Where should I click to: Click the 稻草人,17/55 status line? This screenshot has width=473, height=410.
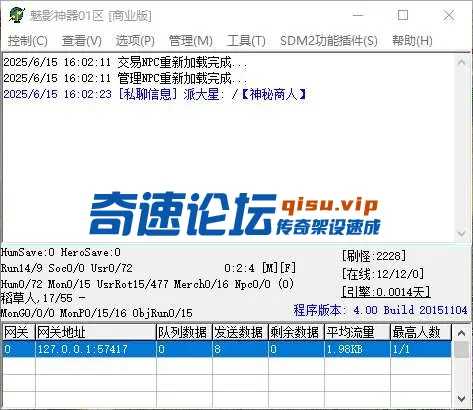tap(43, 298)
